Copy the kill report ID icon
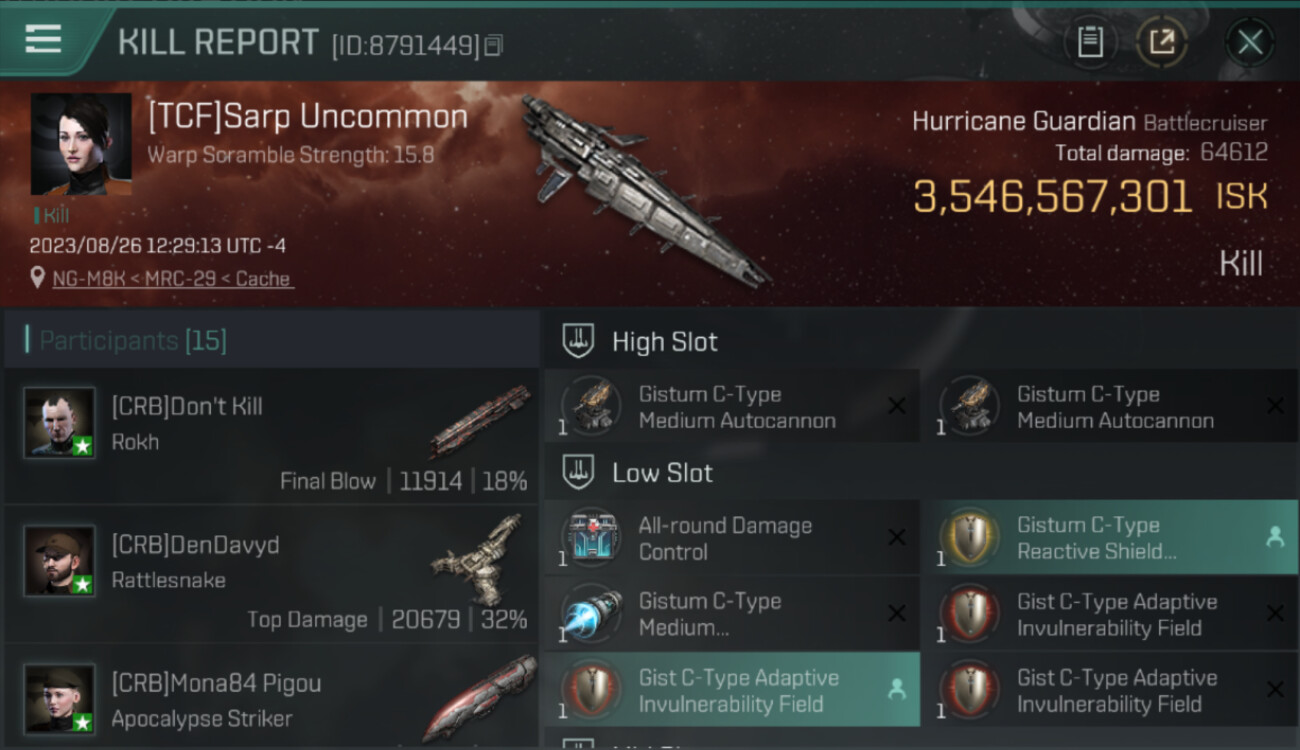This screenshot has width=1300, height=750. pos(493,45)
